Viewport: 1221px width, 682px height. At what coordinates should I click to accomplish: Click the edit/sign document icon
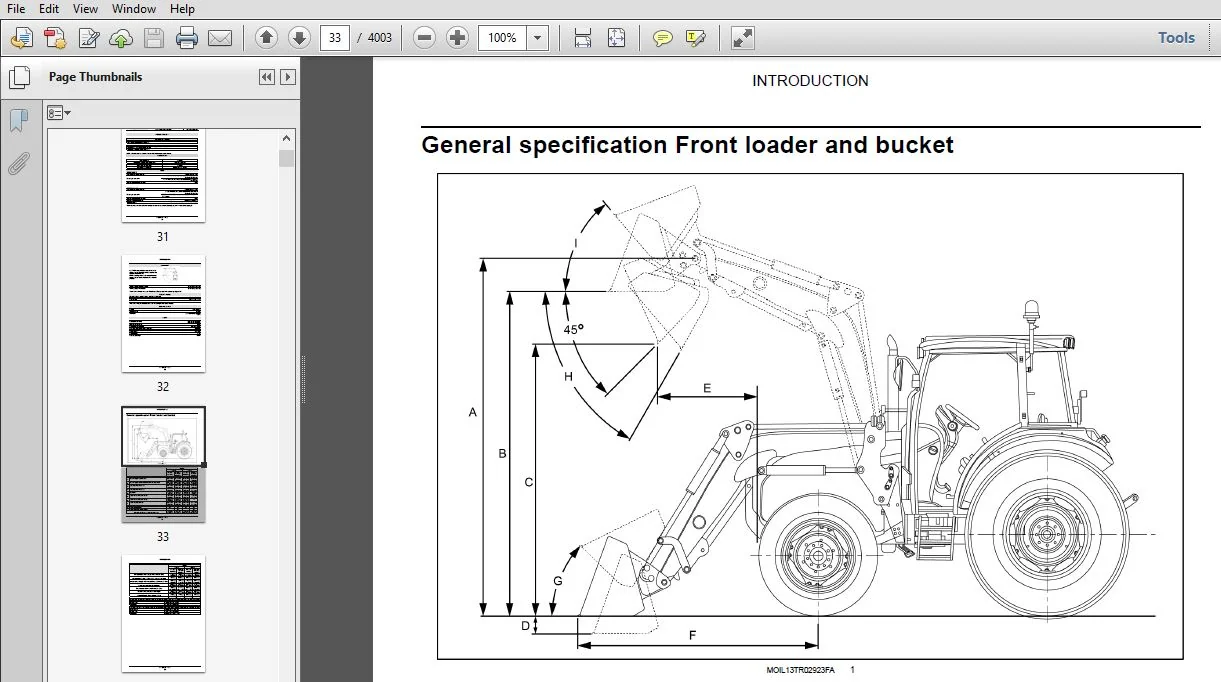[88, 38]
